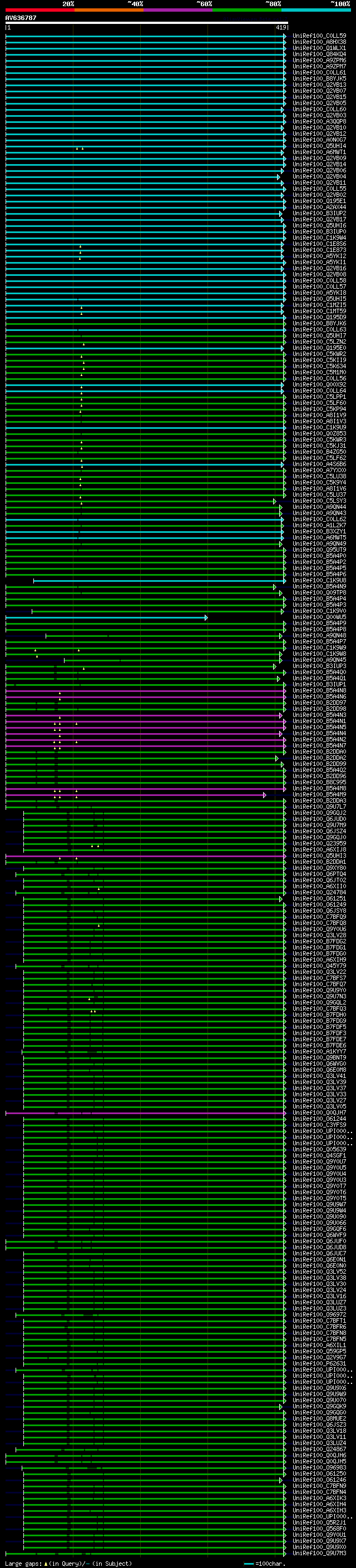Open hit UniRef100_C0LL62
Image resolution: width=356 pixels, height=1568 pixels.
click(x=319, y=519)
